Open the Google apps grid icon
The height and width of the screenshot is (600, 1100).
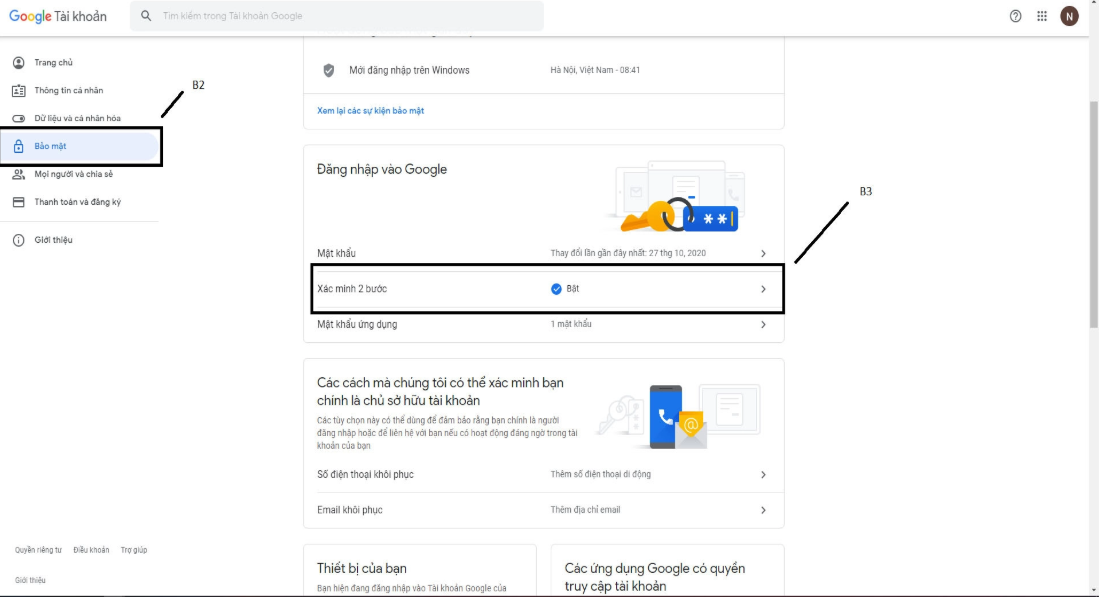coord(1042,16)
